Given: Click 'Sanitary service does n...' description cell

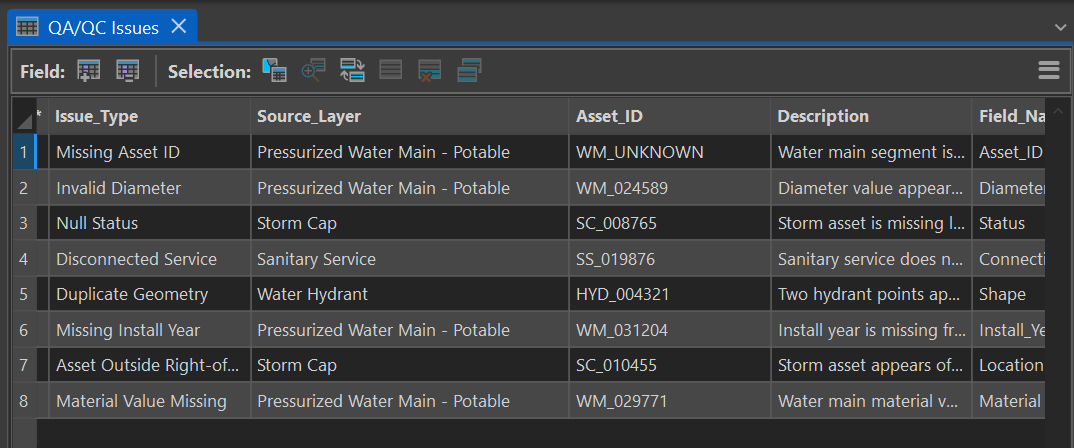Looking at the screenshot, I should click(871, 259).
